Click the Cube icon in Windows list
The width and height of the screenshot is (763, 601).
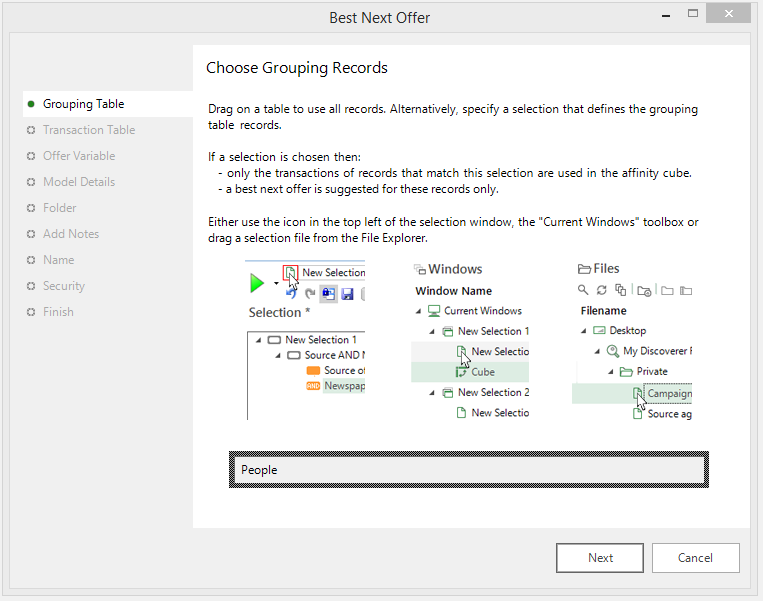(461, 372)
